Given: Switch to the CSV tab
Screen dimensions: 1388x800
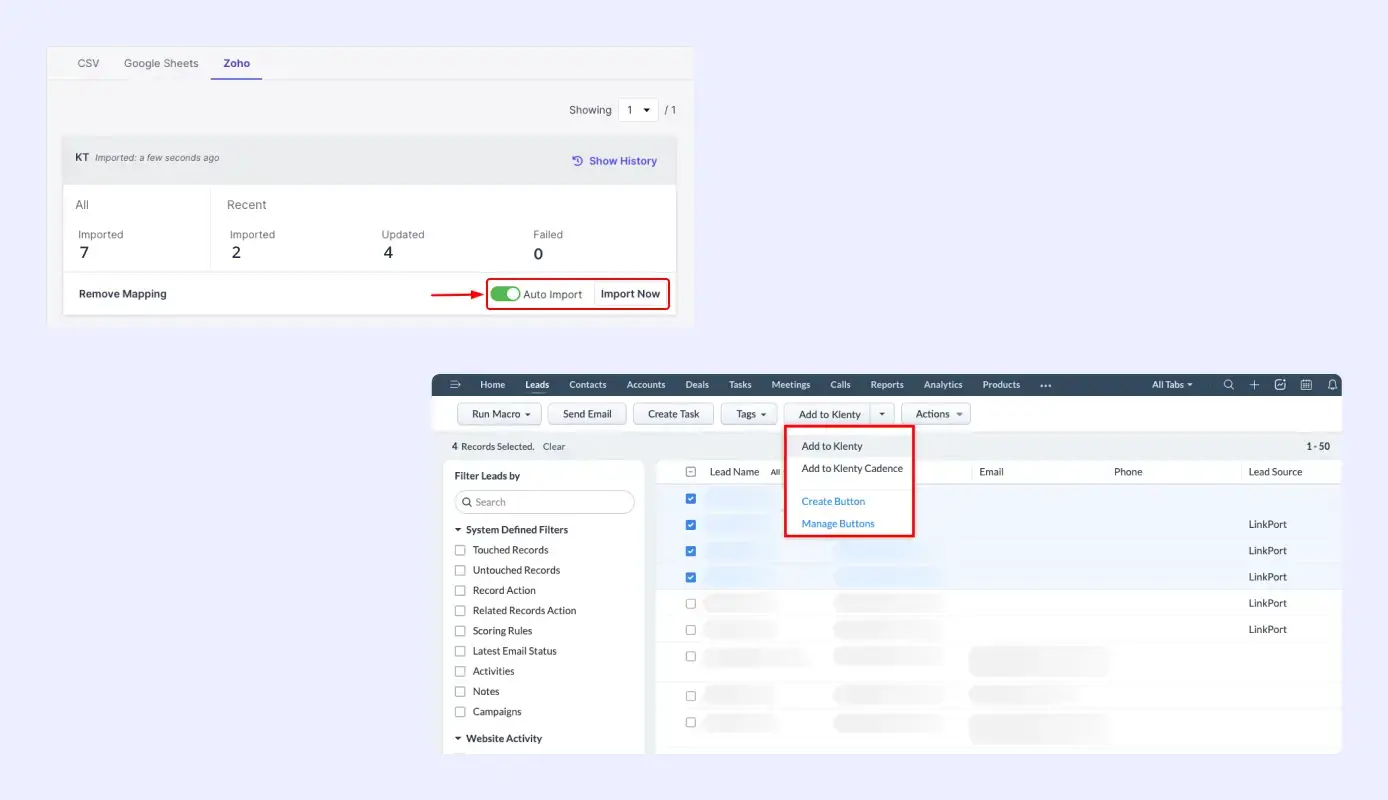Looking at the screenshot, I should [x=89, y=63].
